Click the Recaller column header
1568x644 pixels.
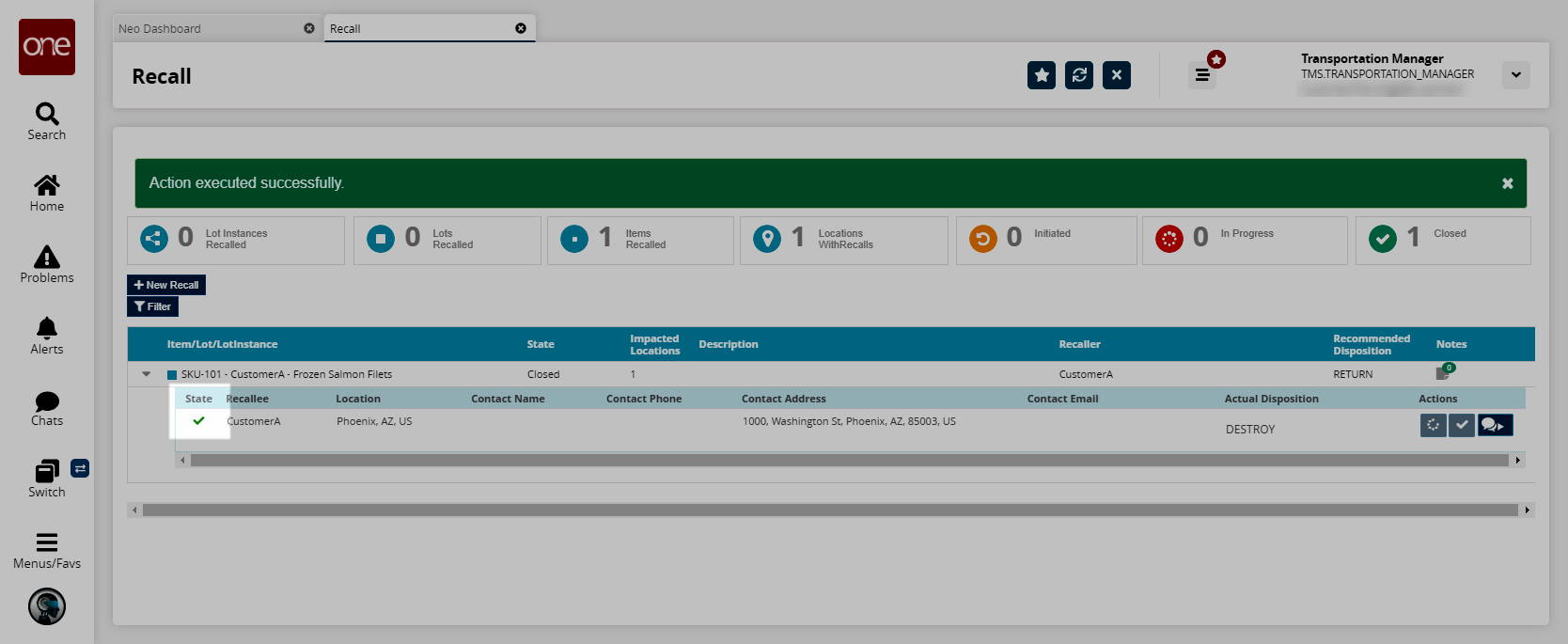(x=1079, y=344)
